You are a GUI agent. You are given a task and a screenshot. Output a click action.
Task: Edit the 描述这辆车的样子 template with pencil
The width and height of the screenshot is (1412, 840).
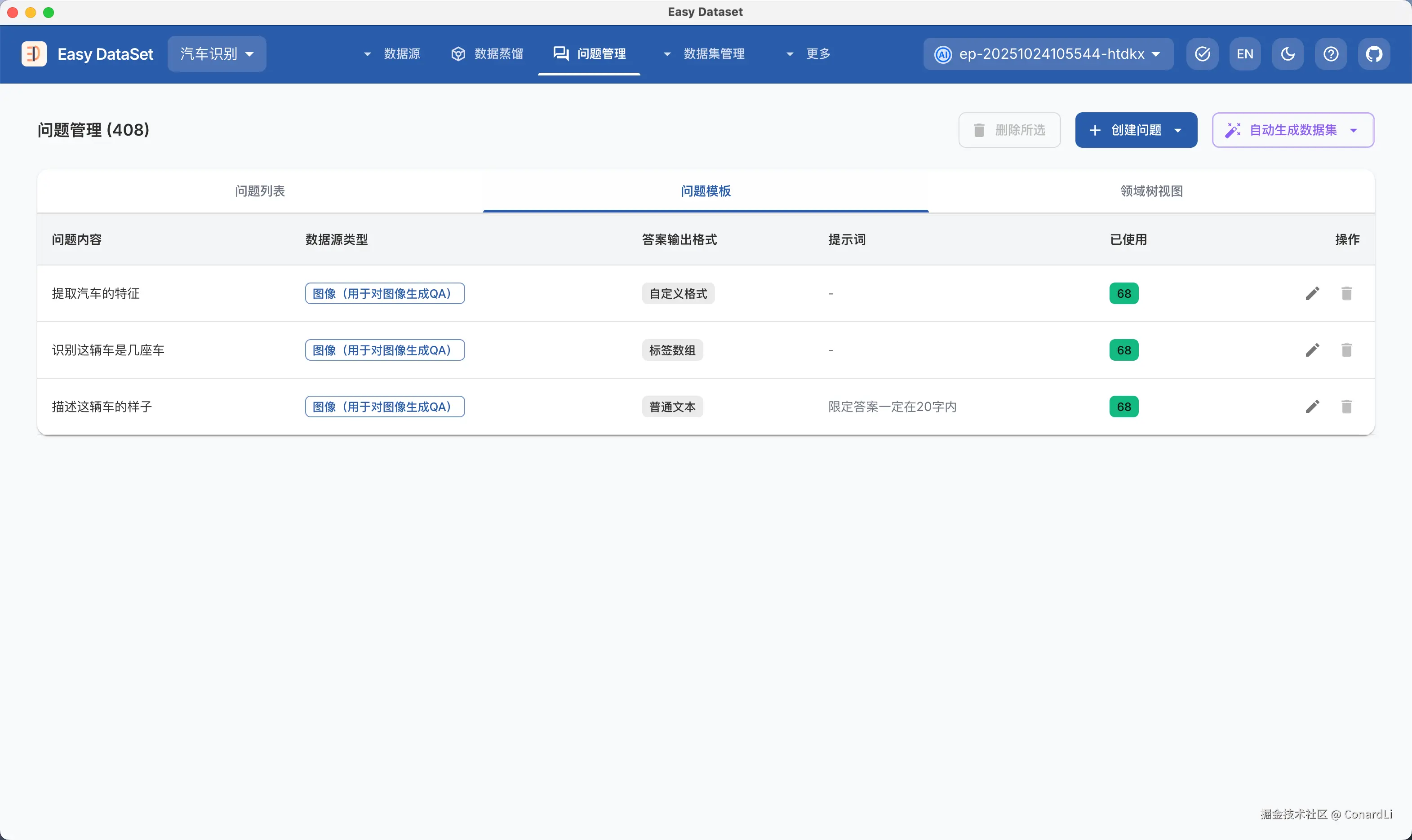coord(1312,407)
